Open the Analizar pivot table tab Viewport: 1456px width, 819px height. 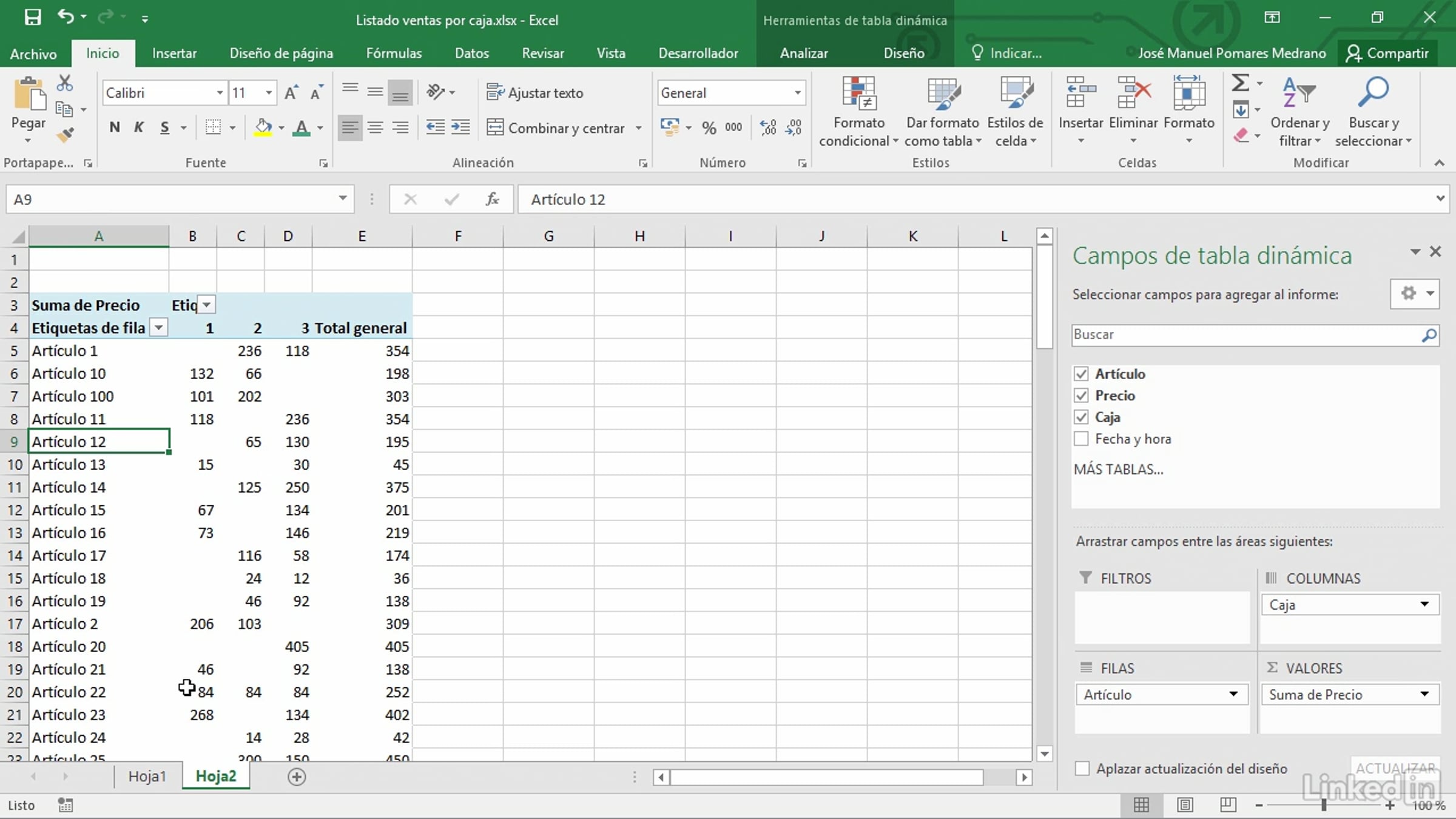(x=804, y=53)
